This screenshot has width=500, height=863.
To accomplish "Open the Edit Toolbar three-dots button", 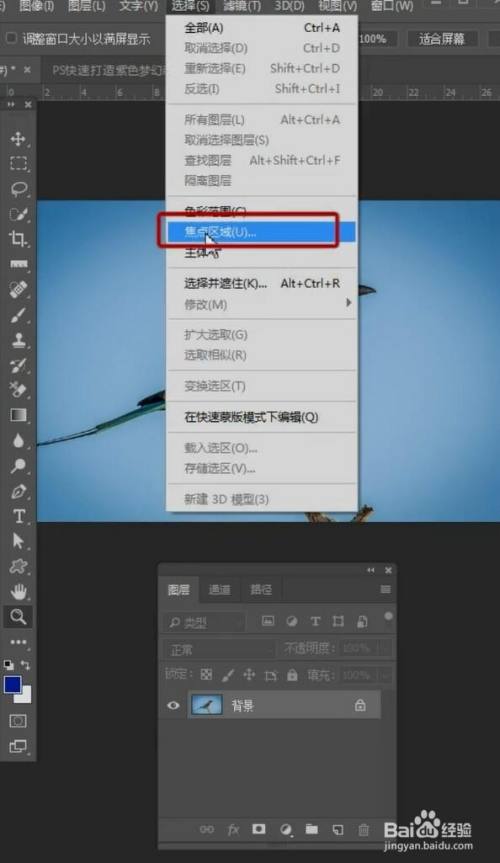I will click(x=18, y=642).
